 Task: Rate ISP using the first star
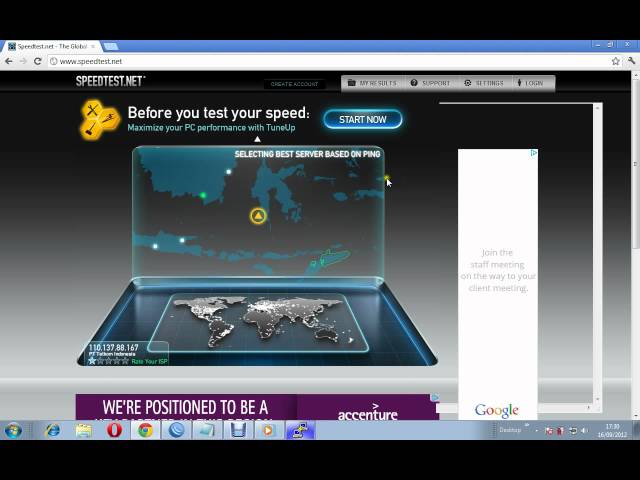[92, 361]
